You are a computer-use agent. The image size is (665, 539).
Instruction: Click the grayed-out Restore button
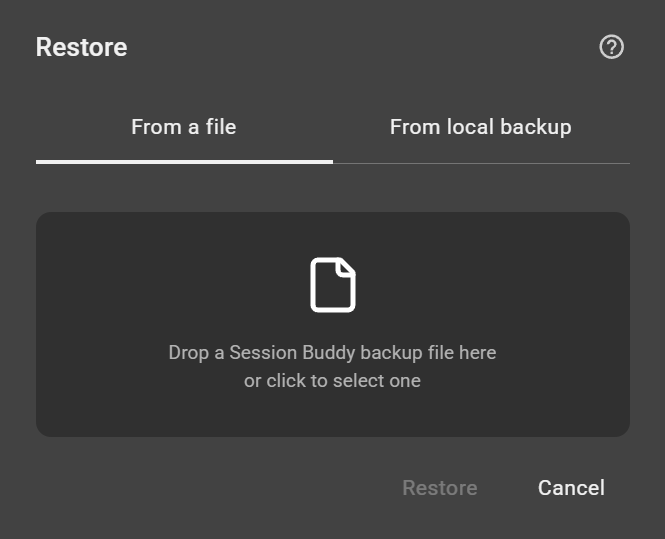click(x=440, y=488)
